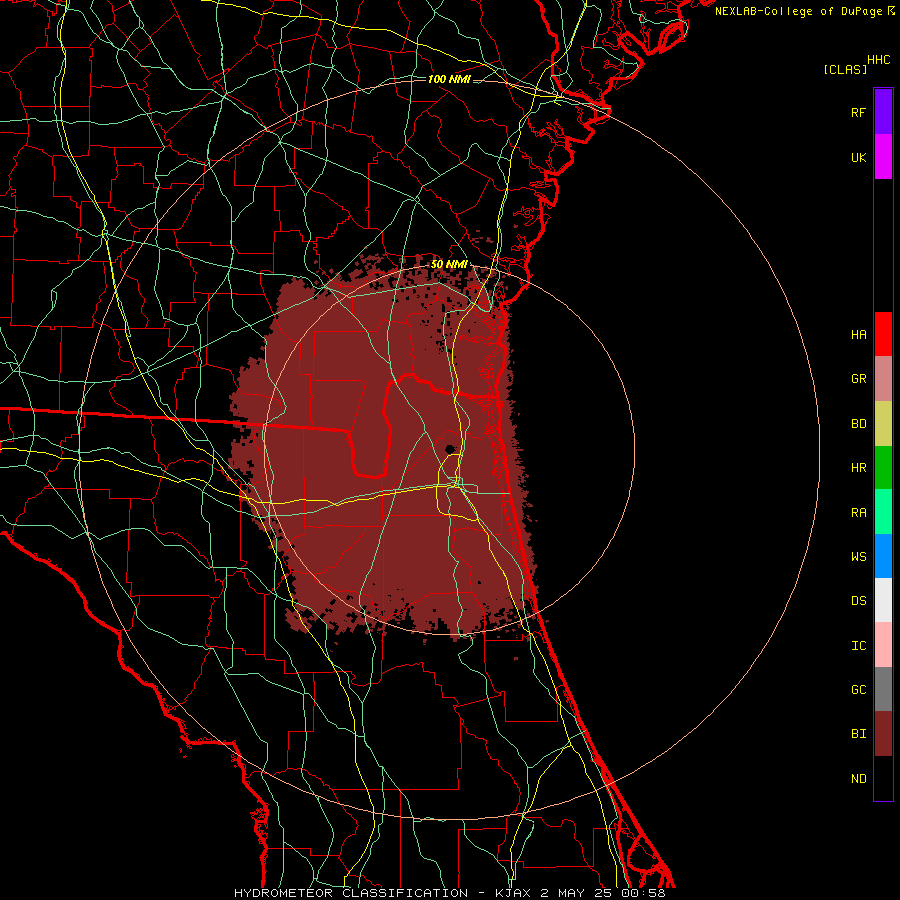The image size is (900, 900).
Task: Select the IC light-pink legend swatch
Action: click(x=883, y=645)
